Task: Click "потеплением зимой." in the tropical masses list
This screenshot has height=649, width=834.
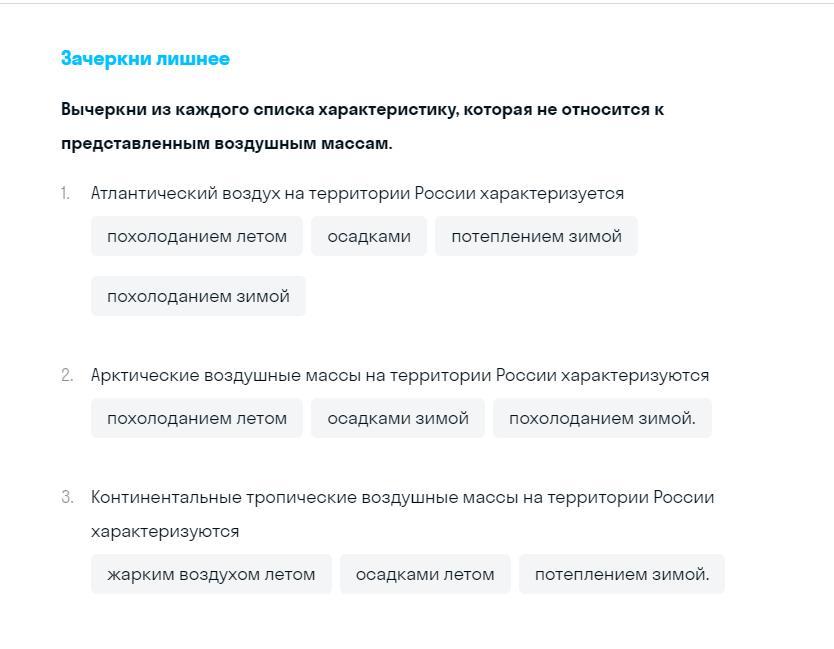Action: point(622,575)
